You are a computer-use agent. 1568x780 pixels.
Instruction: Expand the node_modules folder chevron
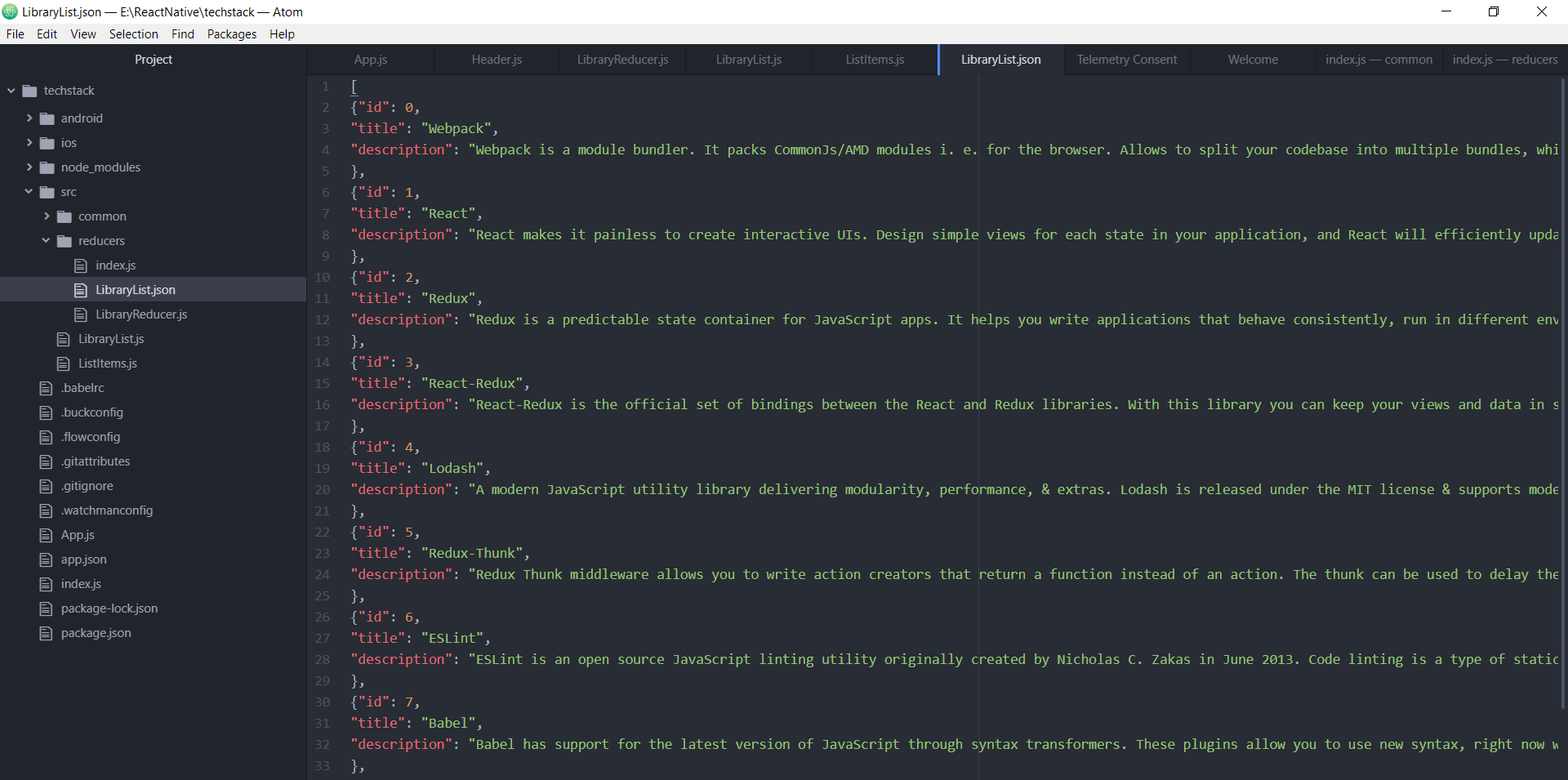click(29, 167)
